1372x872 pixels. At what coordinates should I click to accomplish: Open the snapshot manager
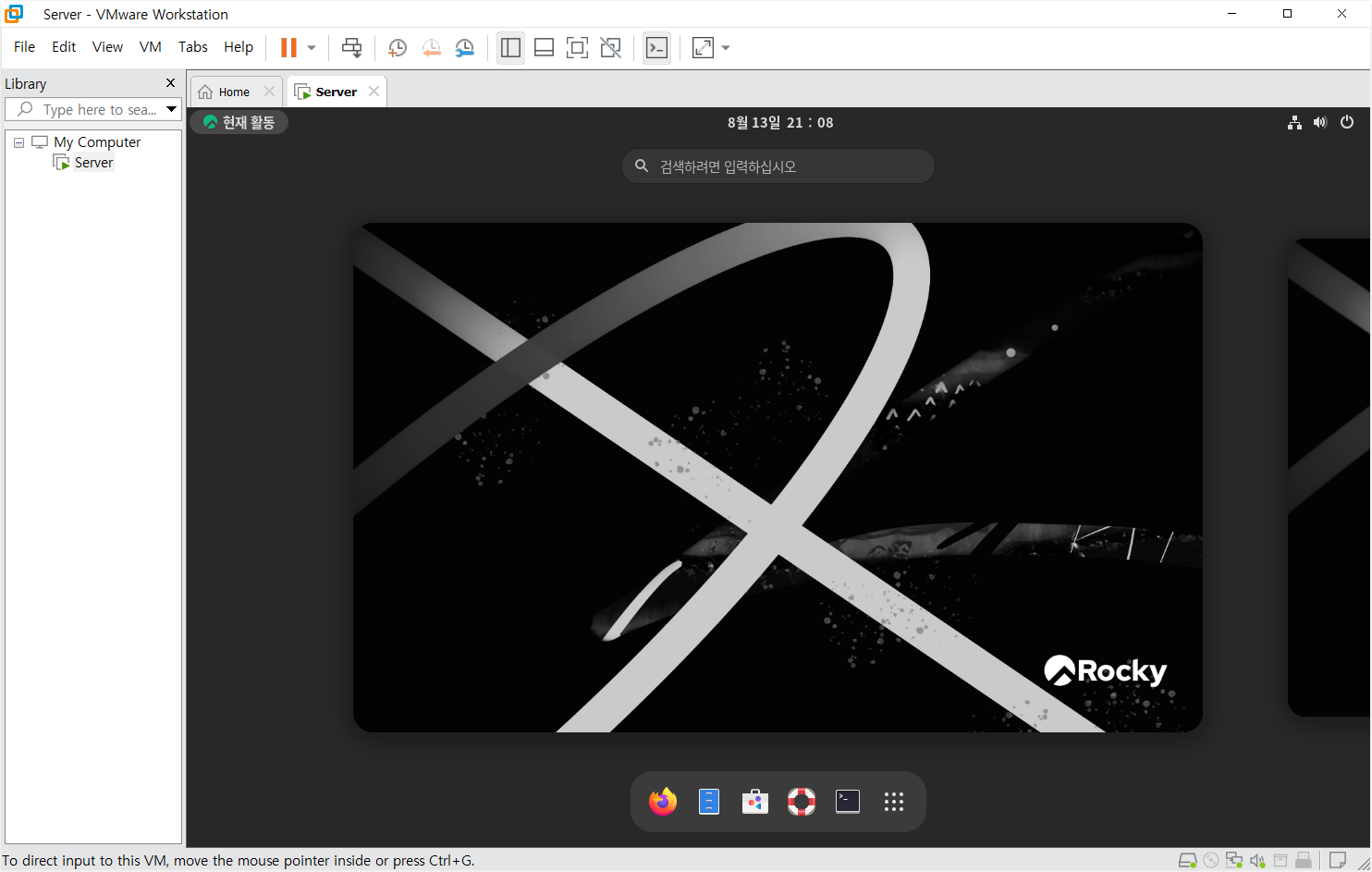(464, 48)
